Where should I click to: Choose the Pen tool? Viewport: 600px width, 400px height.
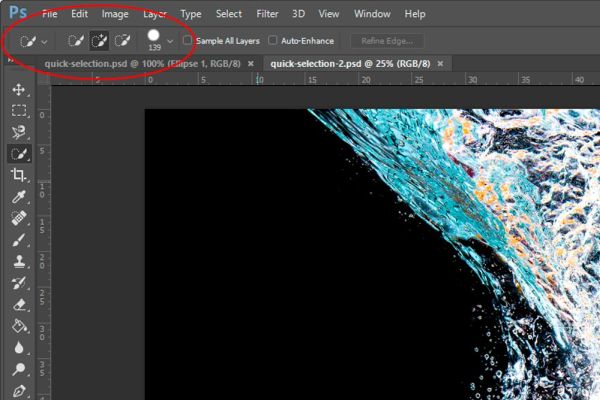tap(18, 391)
